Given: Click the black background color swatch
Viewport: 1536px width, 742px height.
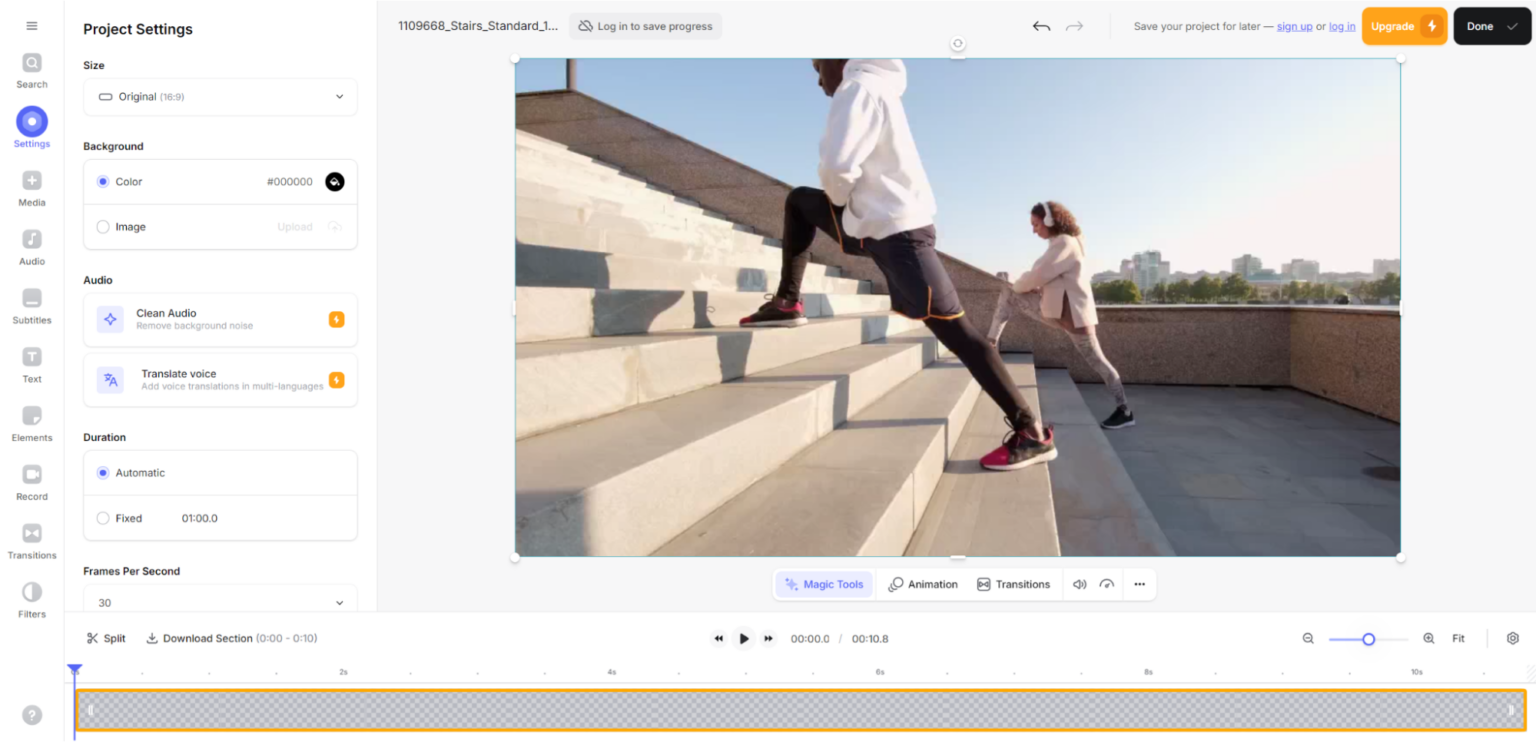Looking at the screenshot, I should 335,182.
